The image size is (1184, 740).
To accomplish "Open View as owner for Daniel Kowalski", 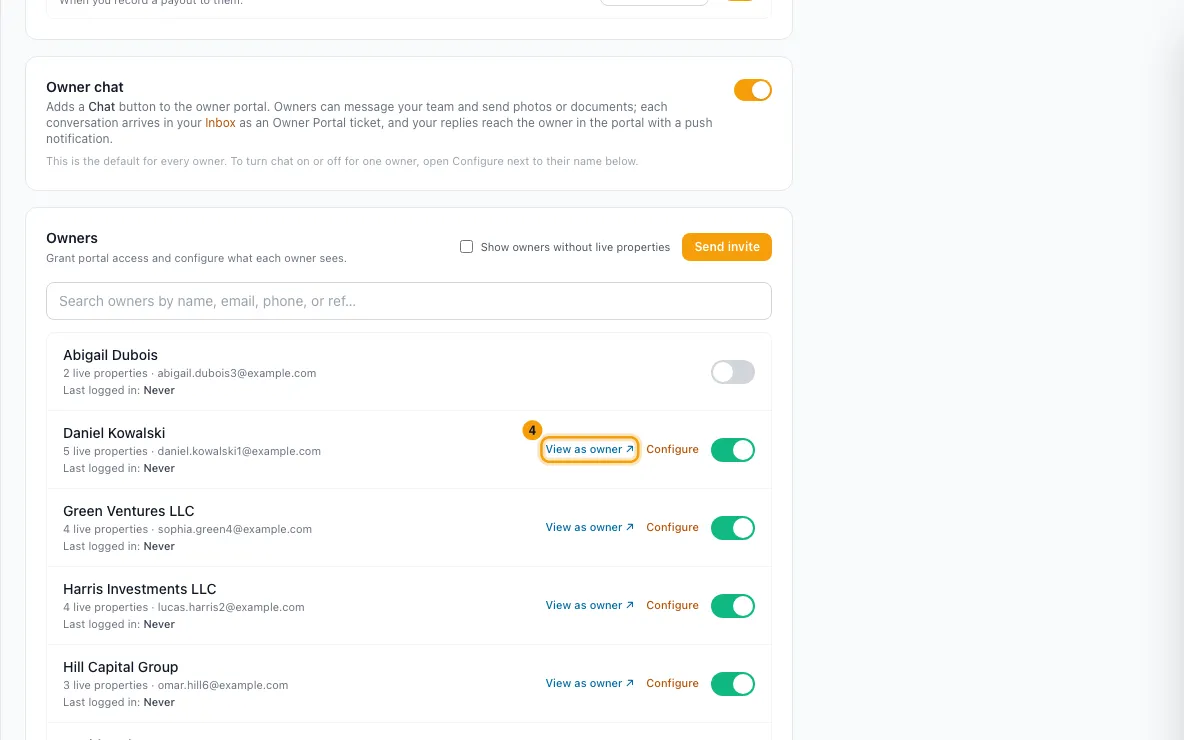I will coord(589,449).
